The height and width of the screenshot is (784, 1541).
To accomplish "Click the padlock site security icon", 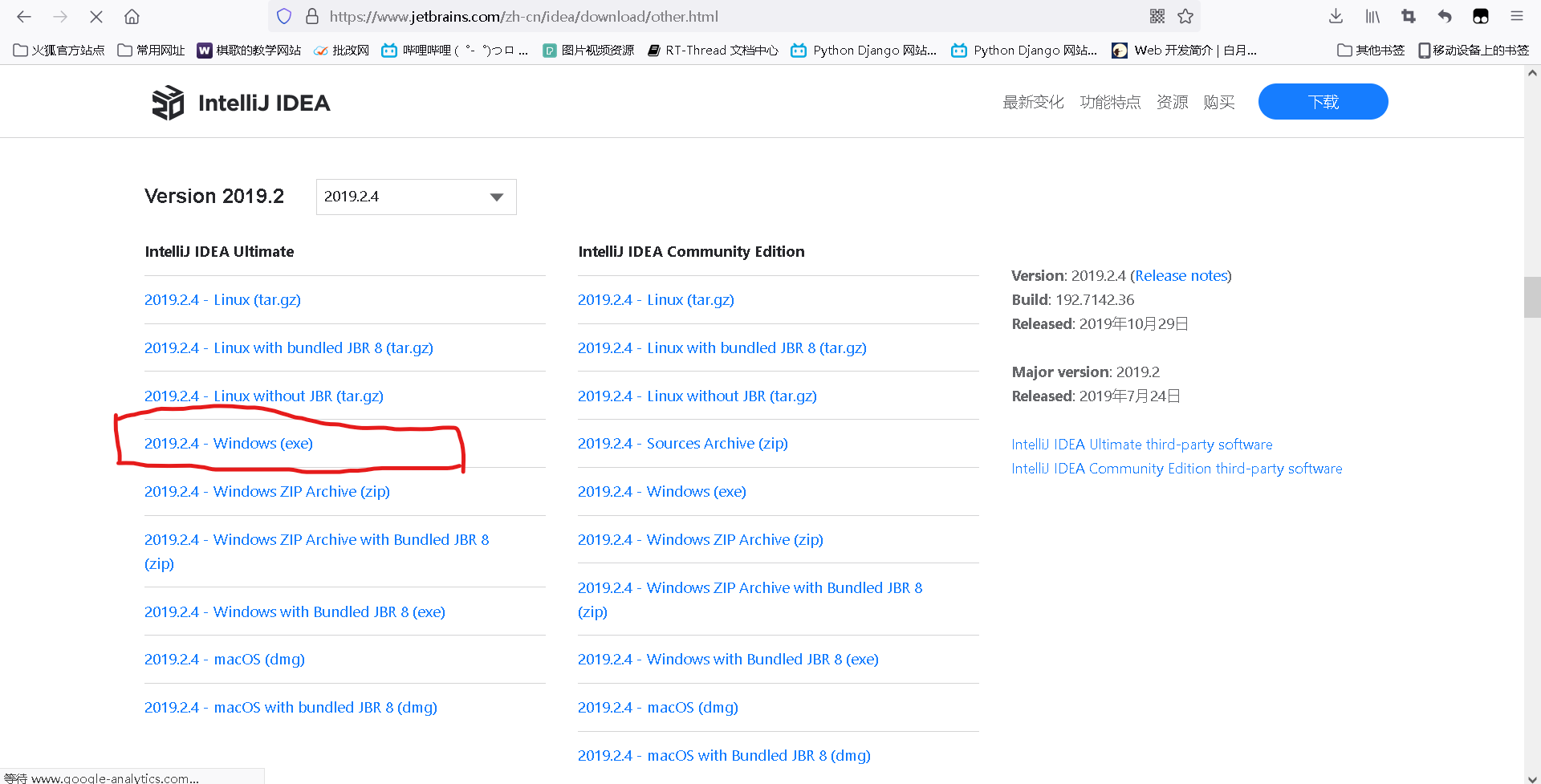I will (312, 16).
